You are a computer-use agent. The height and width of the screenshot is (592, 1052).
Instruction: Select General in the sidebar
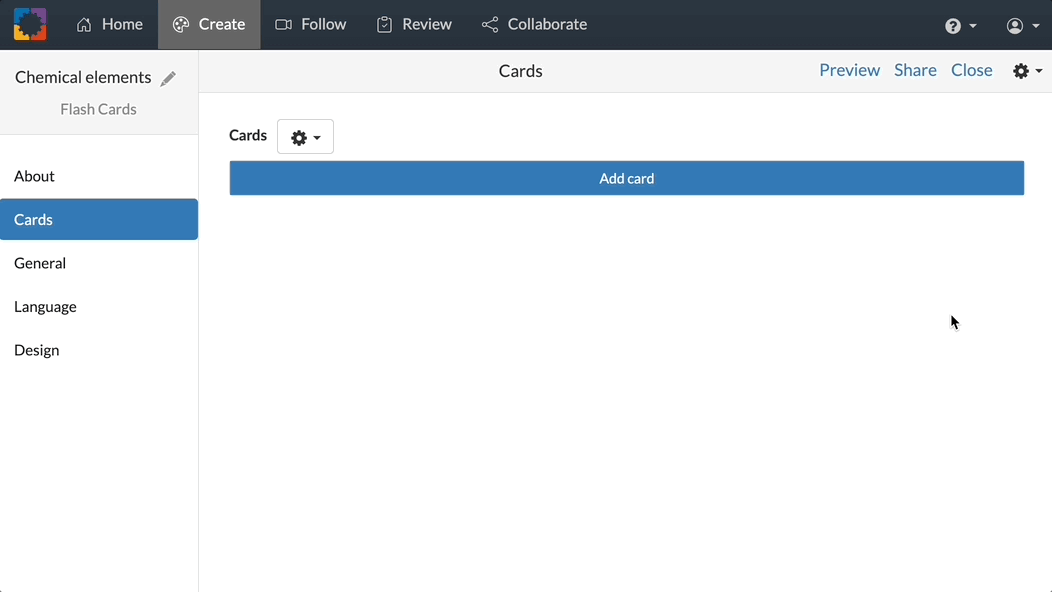(40, 262)
